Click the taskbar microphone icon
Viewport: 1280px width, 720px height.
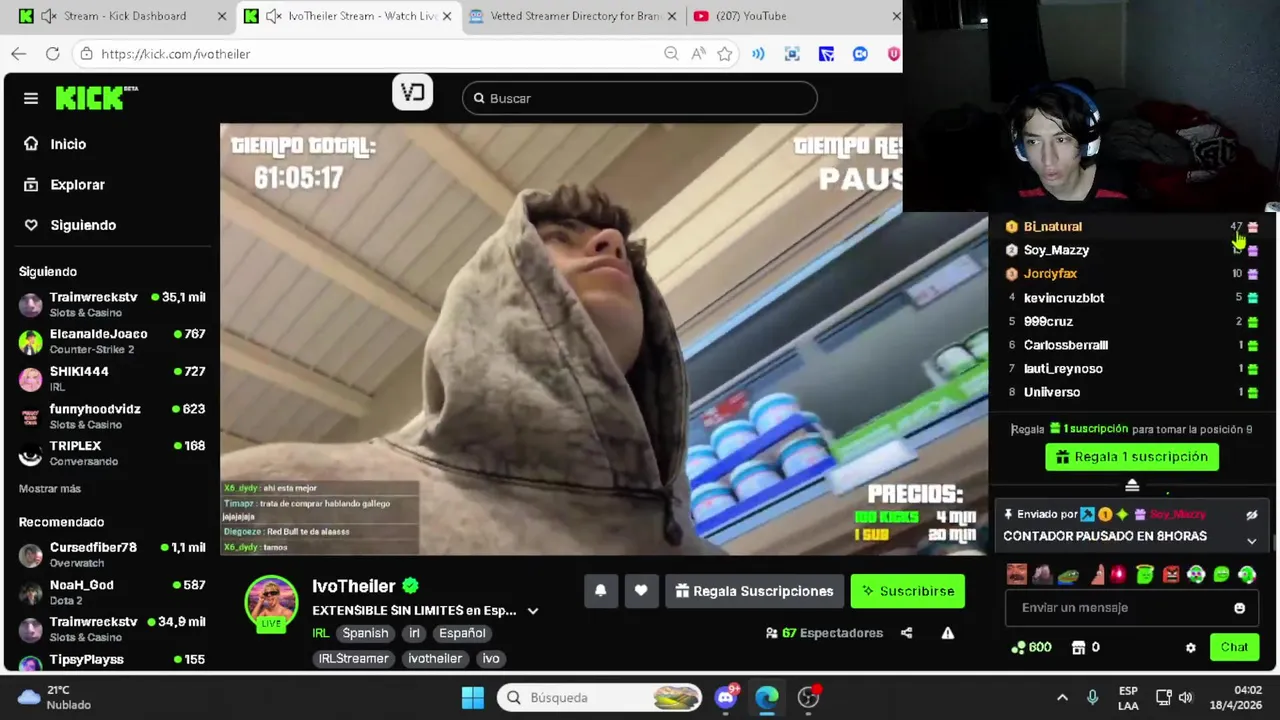1092,697
